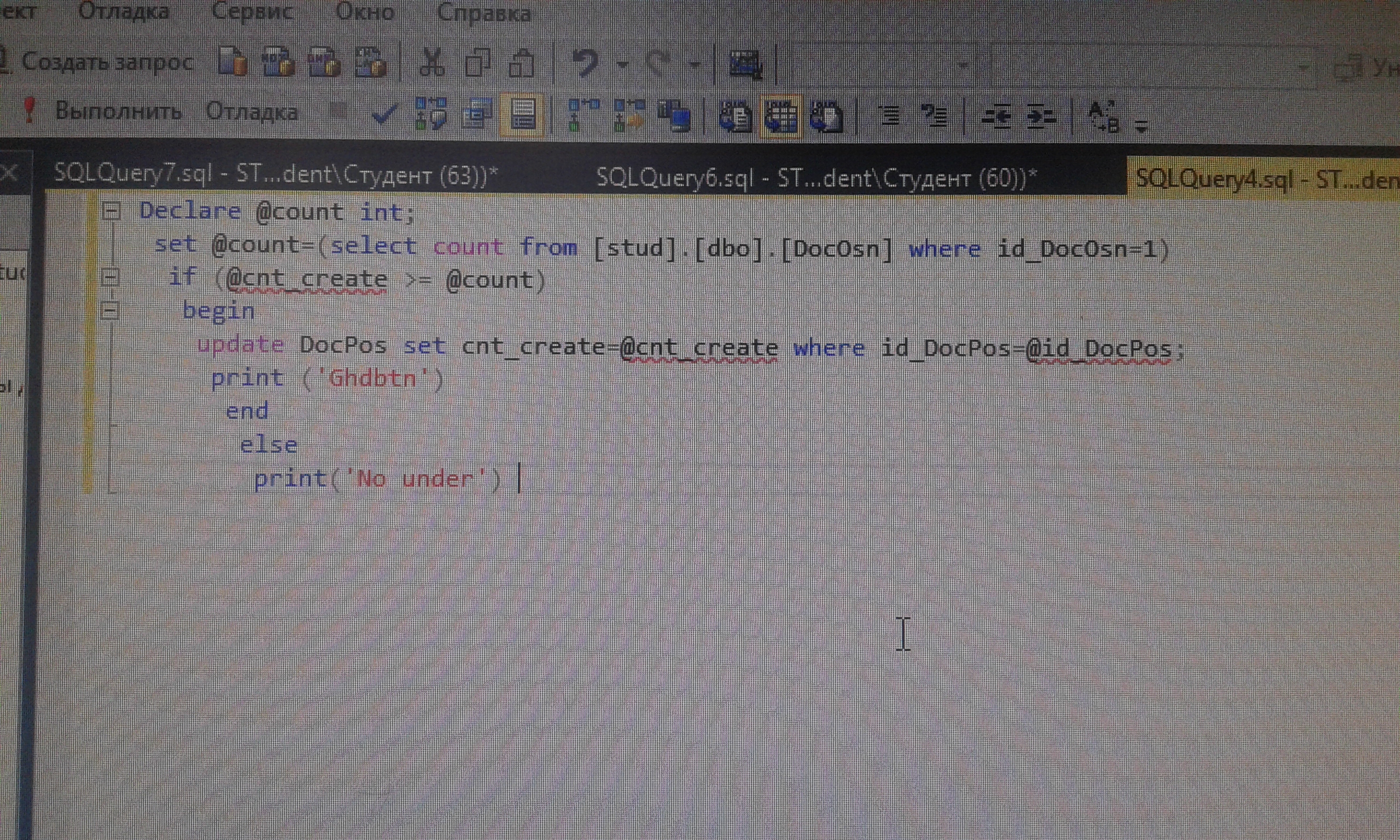Click the Paste clipboard icon
Screen dimensions: 1400x840
521,63
